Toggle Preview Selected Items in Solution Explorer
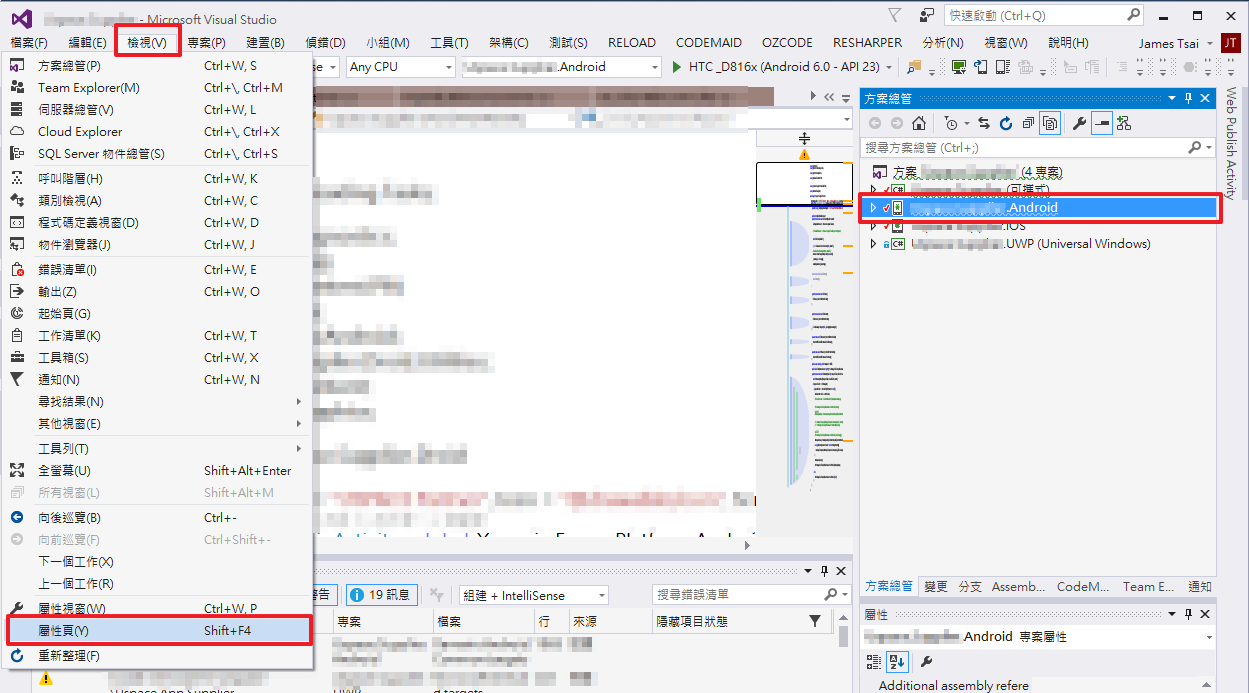 point(1102,123)
